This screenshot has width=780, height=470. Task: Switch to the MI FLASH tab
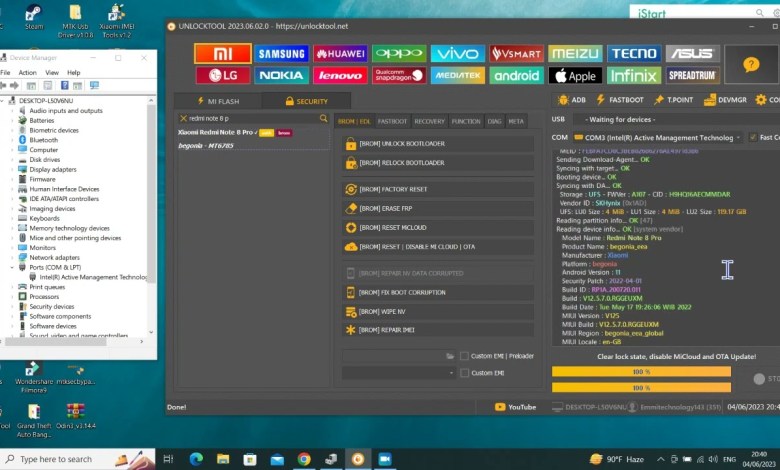[218, 101]
